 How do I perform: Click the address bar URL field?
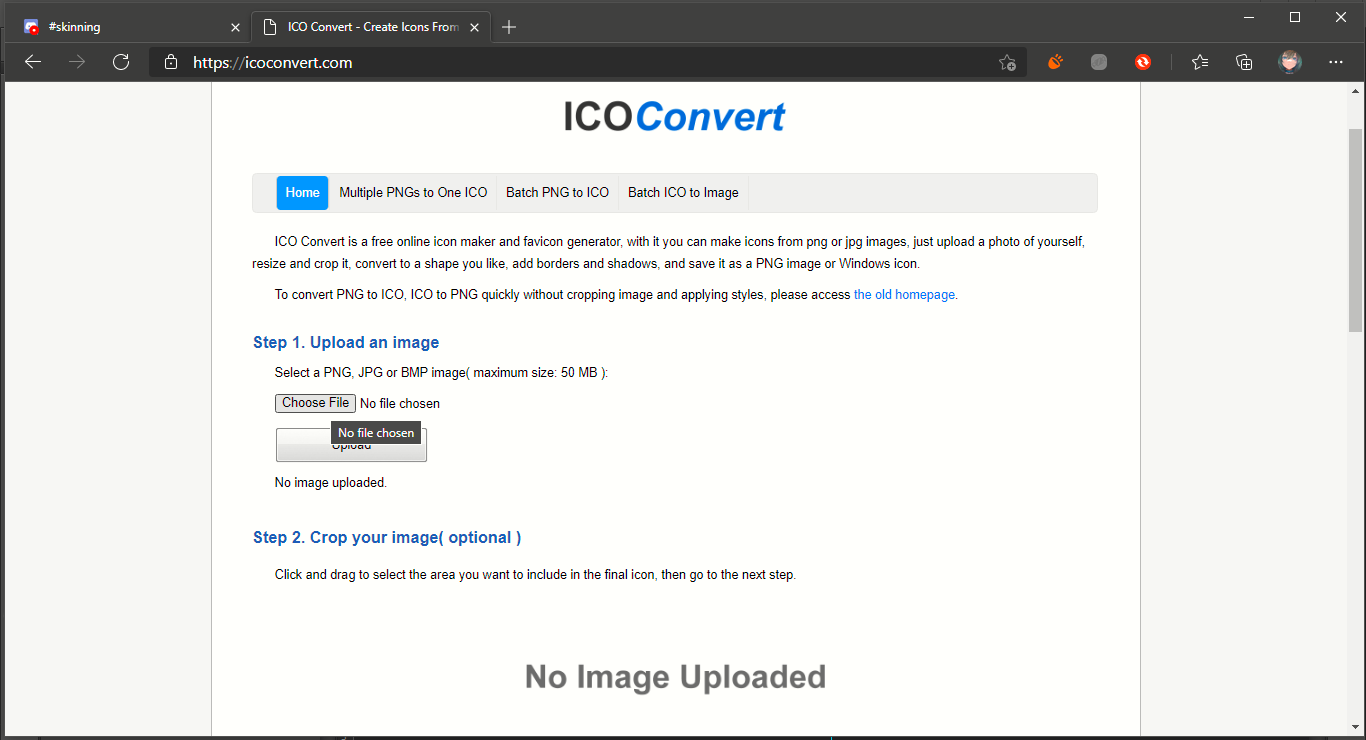pyautogui.click(x=590, y=62)
